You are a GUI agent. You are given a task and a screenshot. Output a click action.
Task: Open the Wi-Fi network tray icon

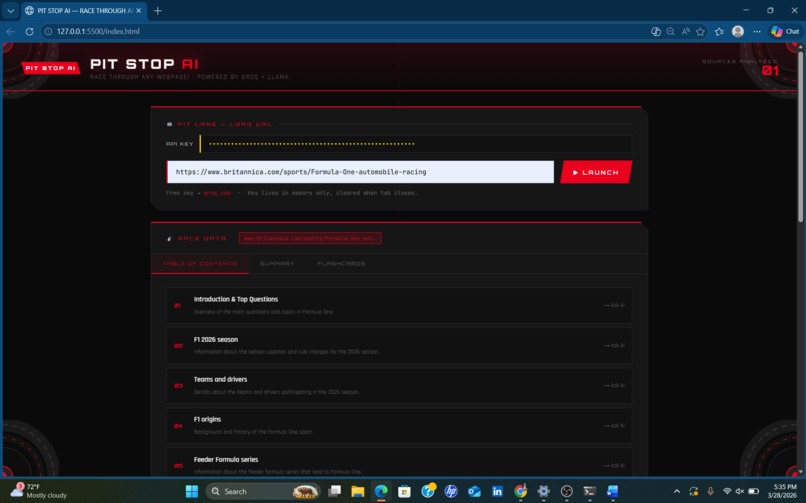727,491
